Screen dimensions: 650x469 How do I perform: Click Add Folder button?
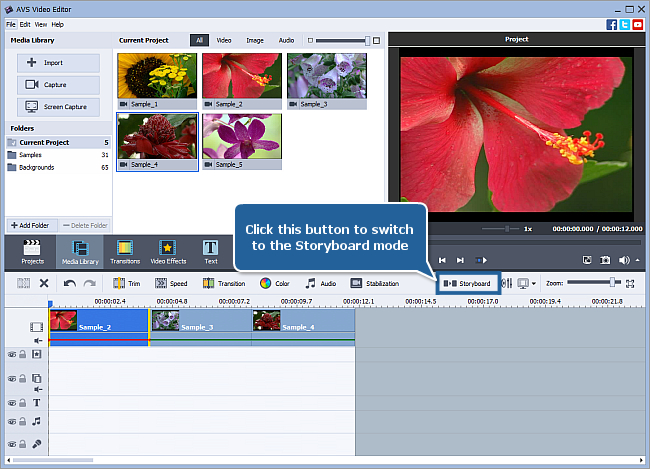click(x=31, y=226)
